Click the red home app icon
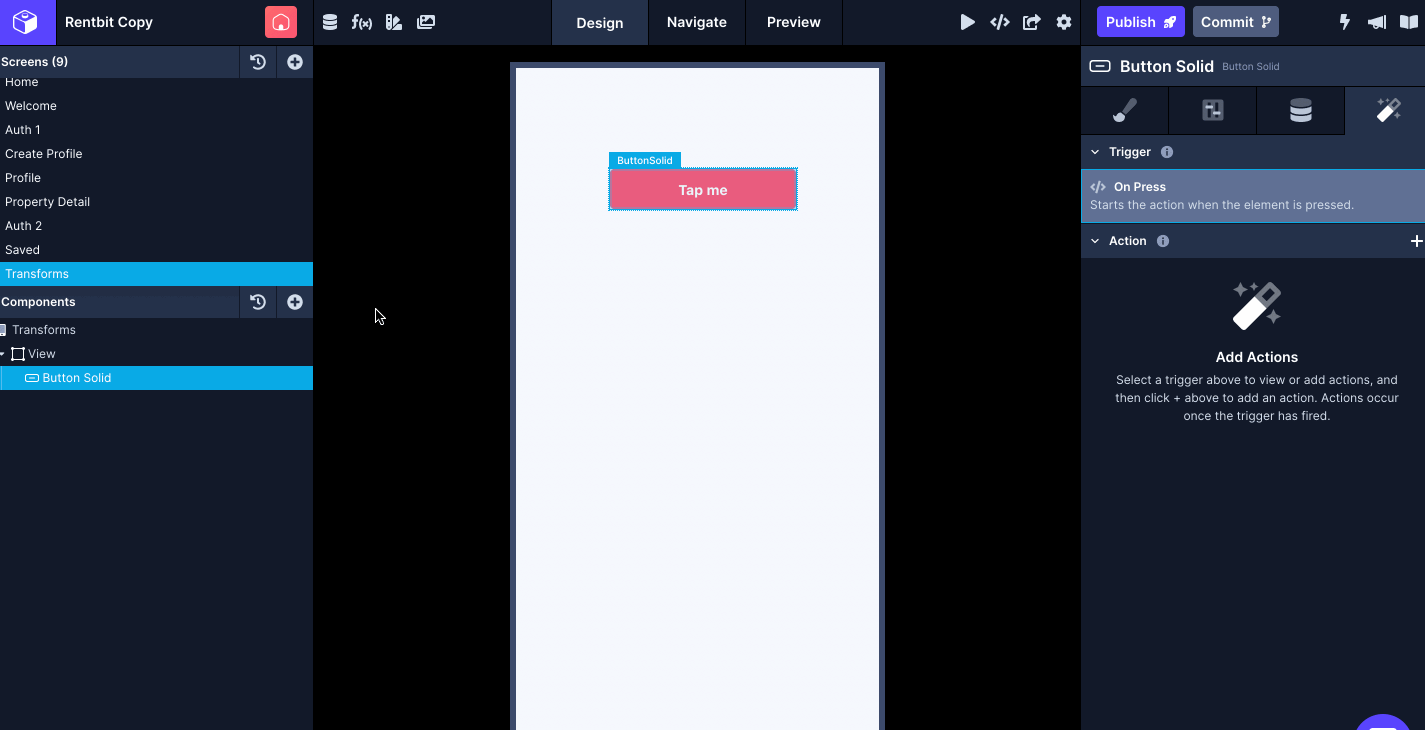This screenshot has width=1425, height=730. (x=281, y=22)
